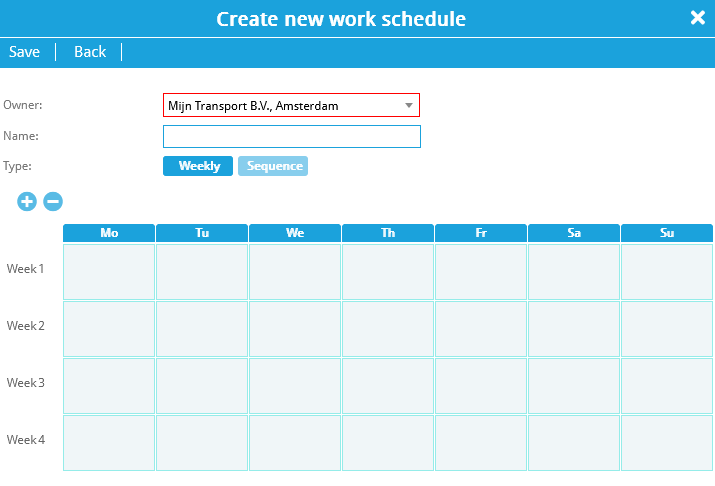This screenshot has height=486, width=715.
Task: Switch schedule type to Sequence
Action: 273,166
